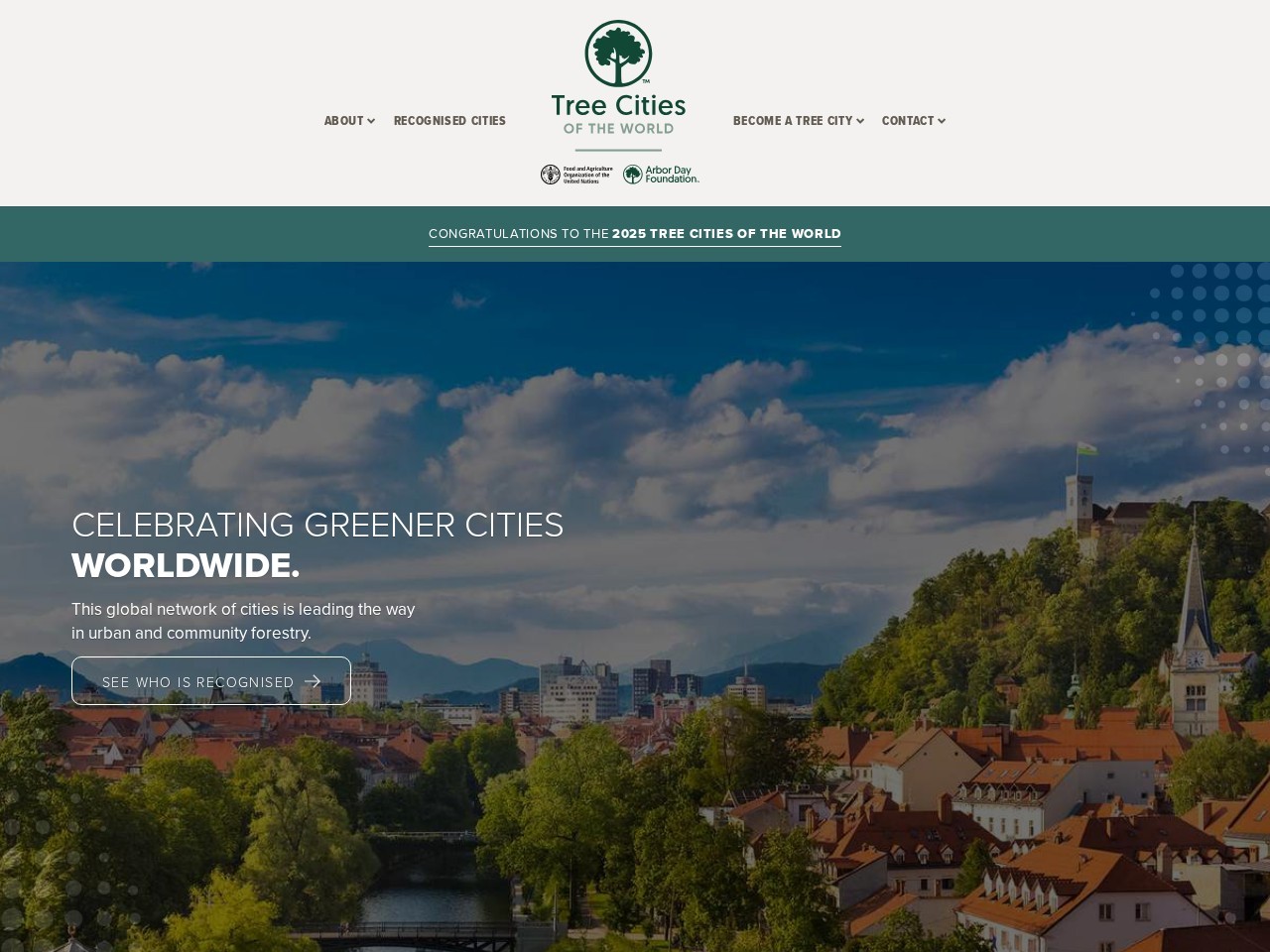This screenshot has width=1270, height=952.
Task: Open the About menu item
Action: 343,121
